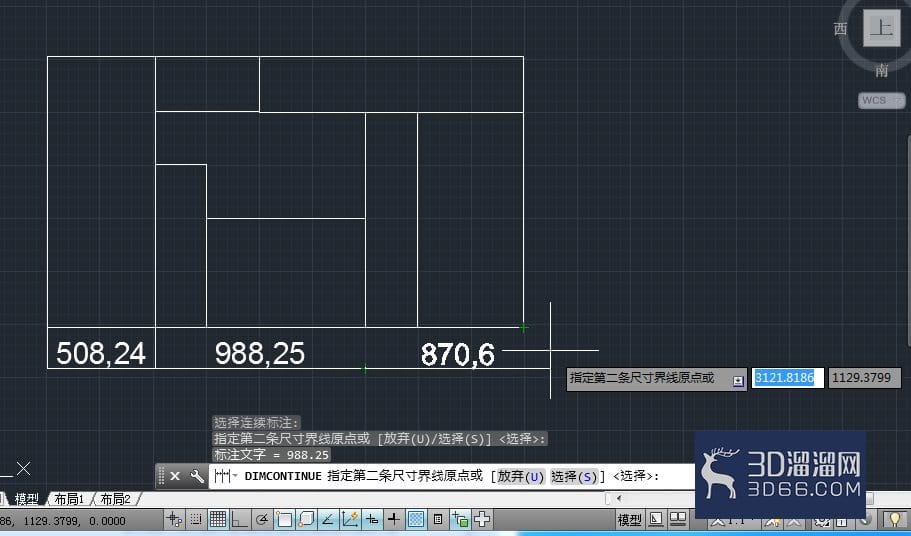This screenshot has height=536, width=911.
Task: Toggle Infer Constraints in status bar
Action: pos(174,519)
